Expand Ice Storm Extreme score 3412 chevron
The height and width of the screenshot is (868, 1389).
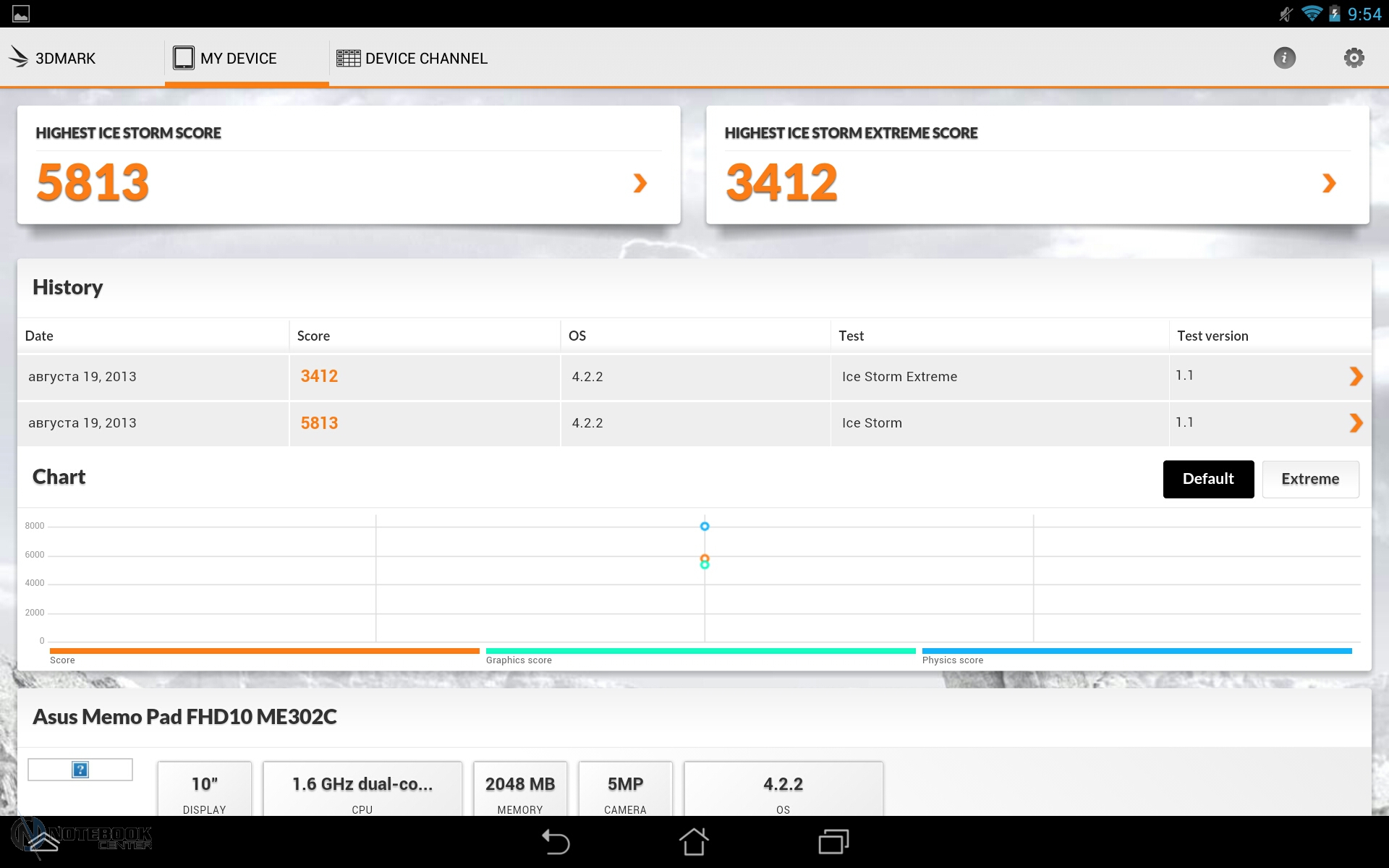pos(1329,183)
